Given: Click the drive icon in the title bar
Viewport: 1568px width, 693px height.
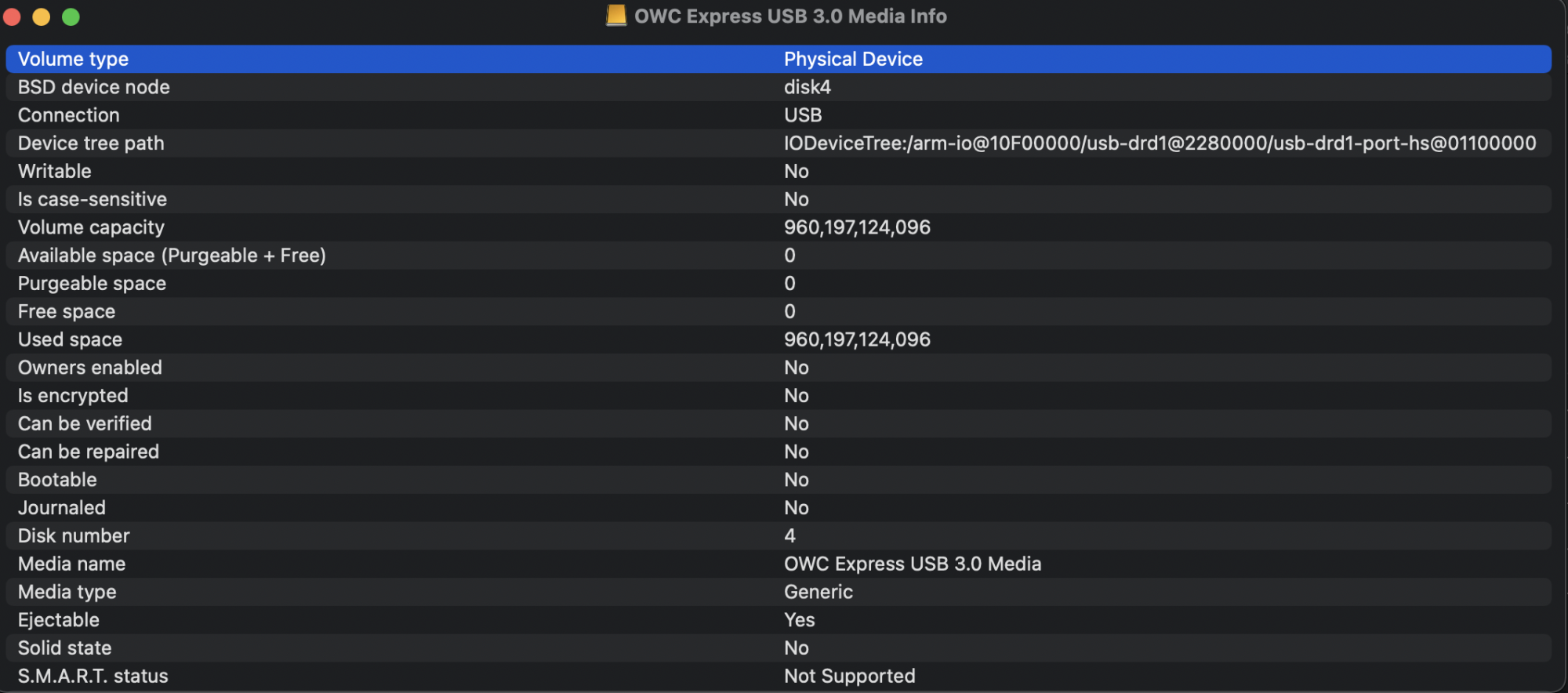Looking at the screenshot, I should (616, 16).
